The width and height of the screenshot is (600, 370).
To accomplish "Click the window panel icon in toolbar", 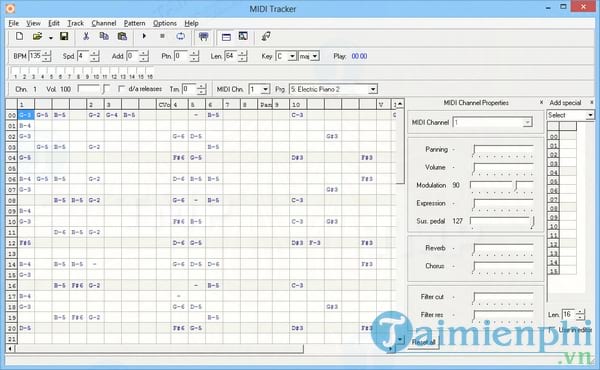I will (x=226, y=37).
